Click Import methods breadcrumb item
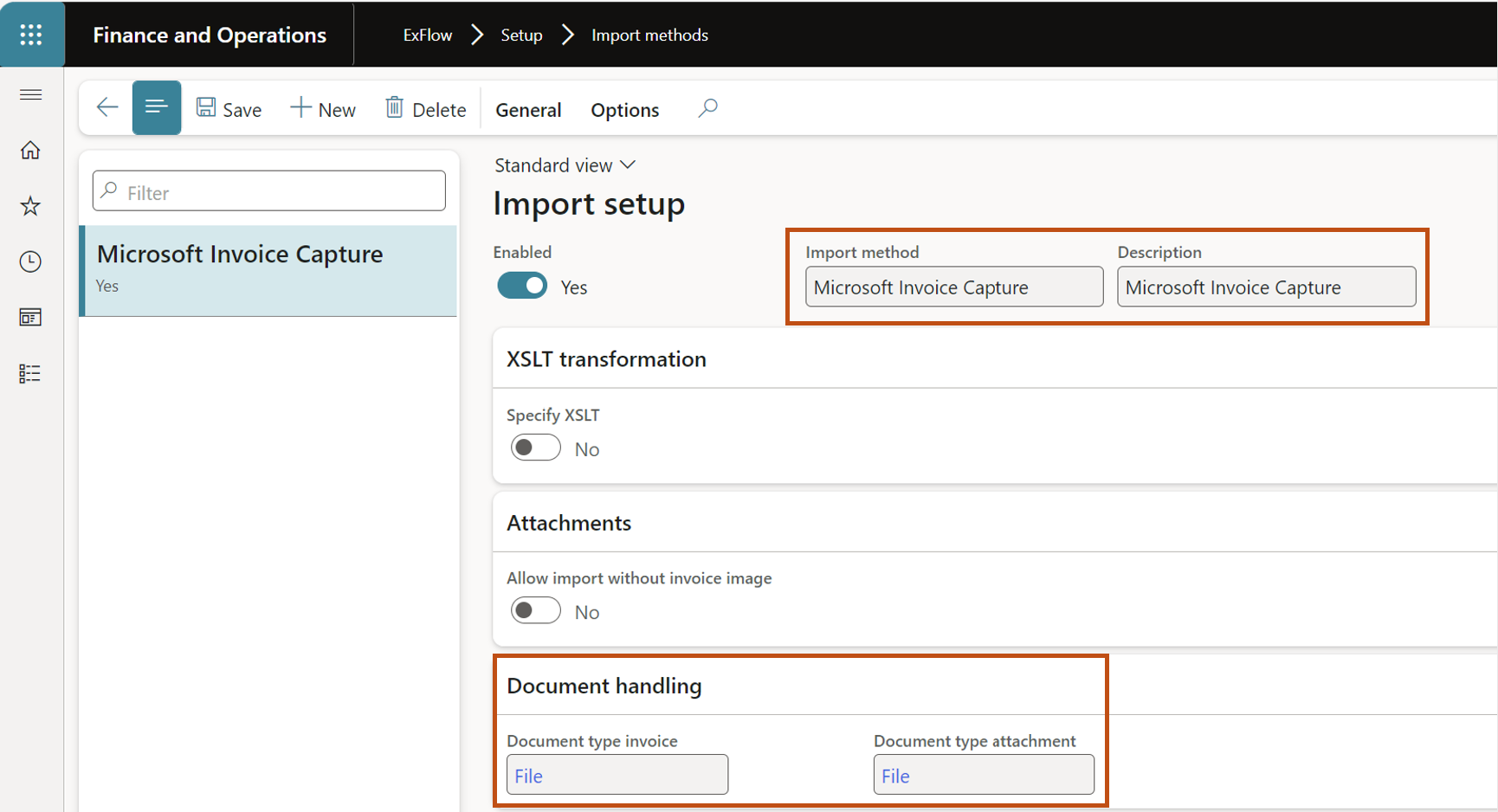The image size is (1498, 812). coord(649,35)
